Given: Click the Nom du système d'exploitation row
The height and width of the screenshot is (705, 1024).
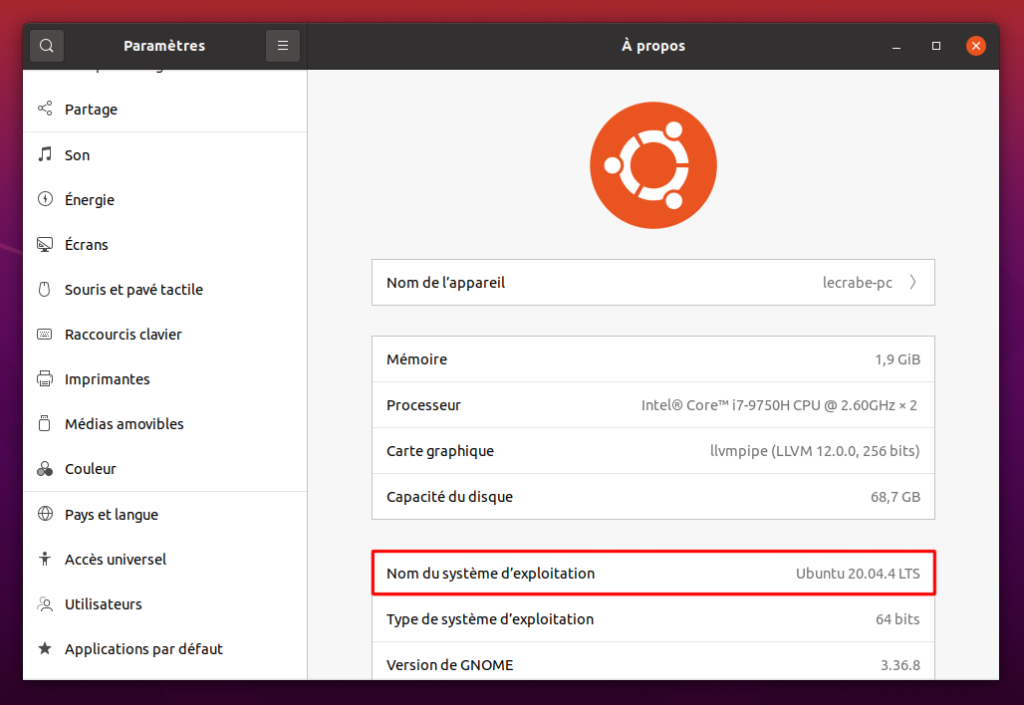Looking at the screenshot, I should coord(653,573).
